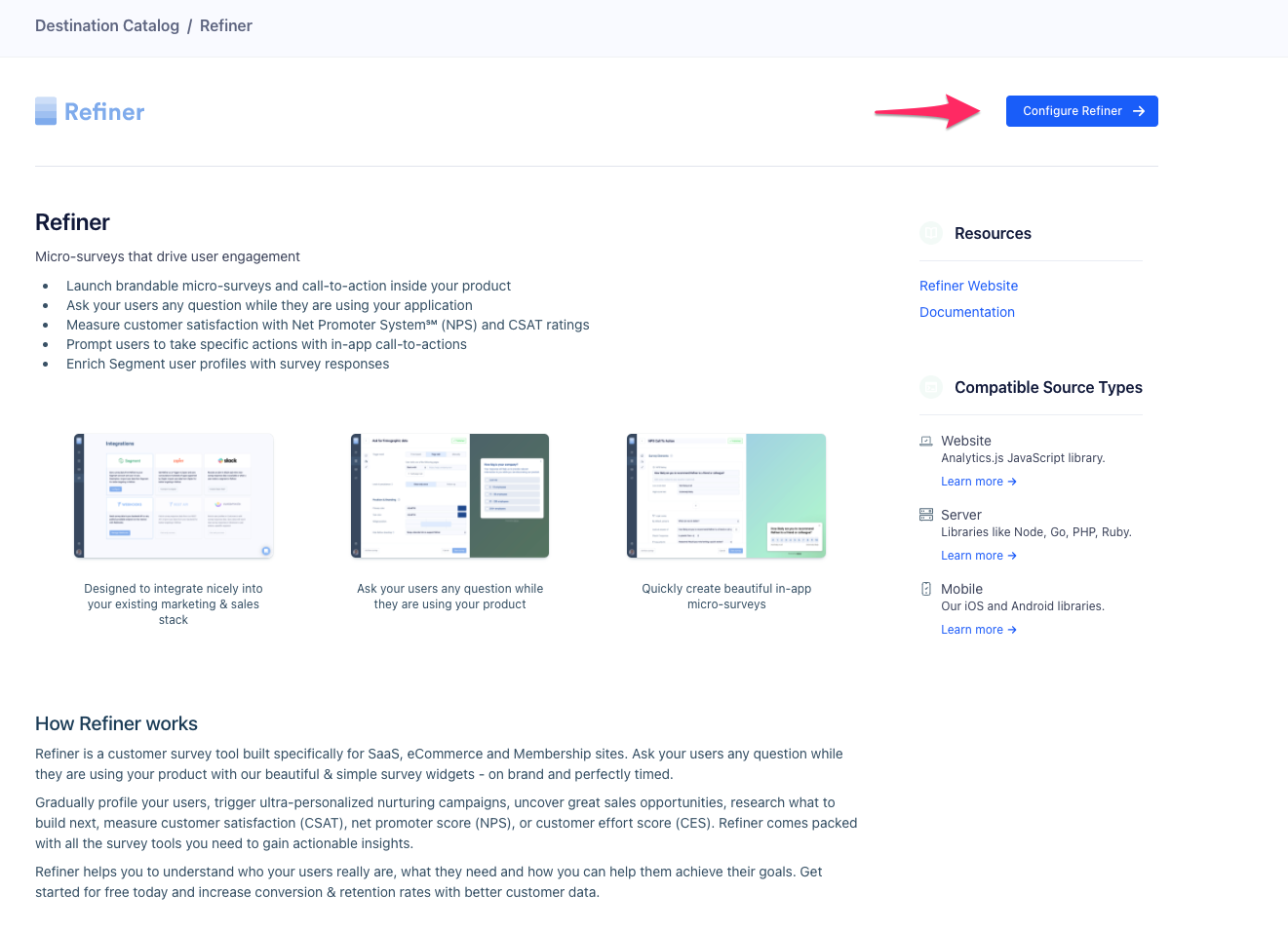Click the Refiner breadcrumb item
Image resolution: width=1288 pixels, height=932 pixels.
click(226, 26)
